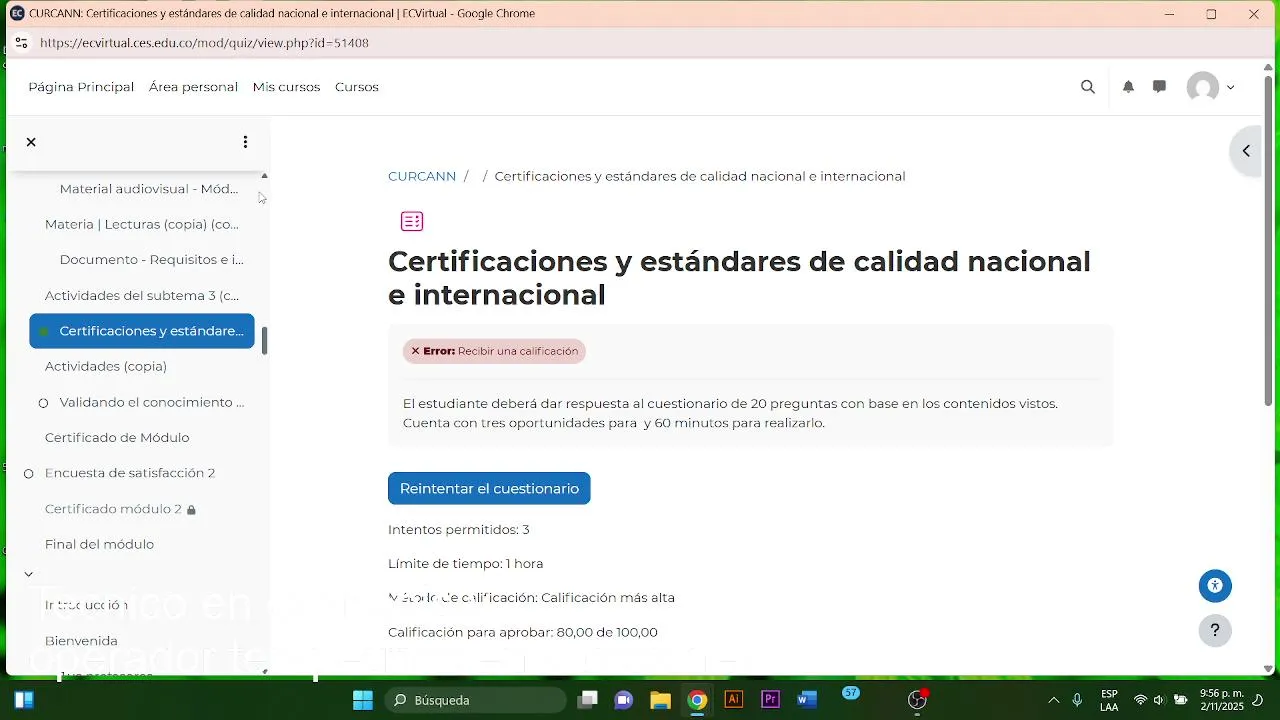Viewport: 1280px width, 720px height.
Task: Open the Área personal menu item
Action: (193, 87)
